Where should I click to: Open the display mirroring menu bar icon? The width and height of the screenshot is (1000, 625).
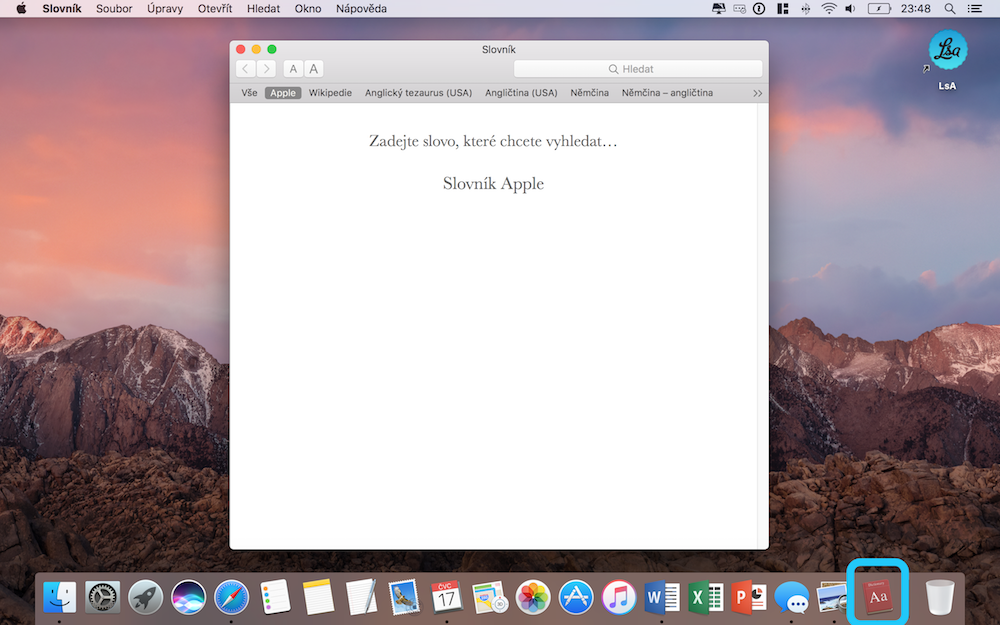(x=718, y=9)
